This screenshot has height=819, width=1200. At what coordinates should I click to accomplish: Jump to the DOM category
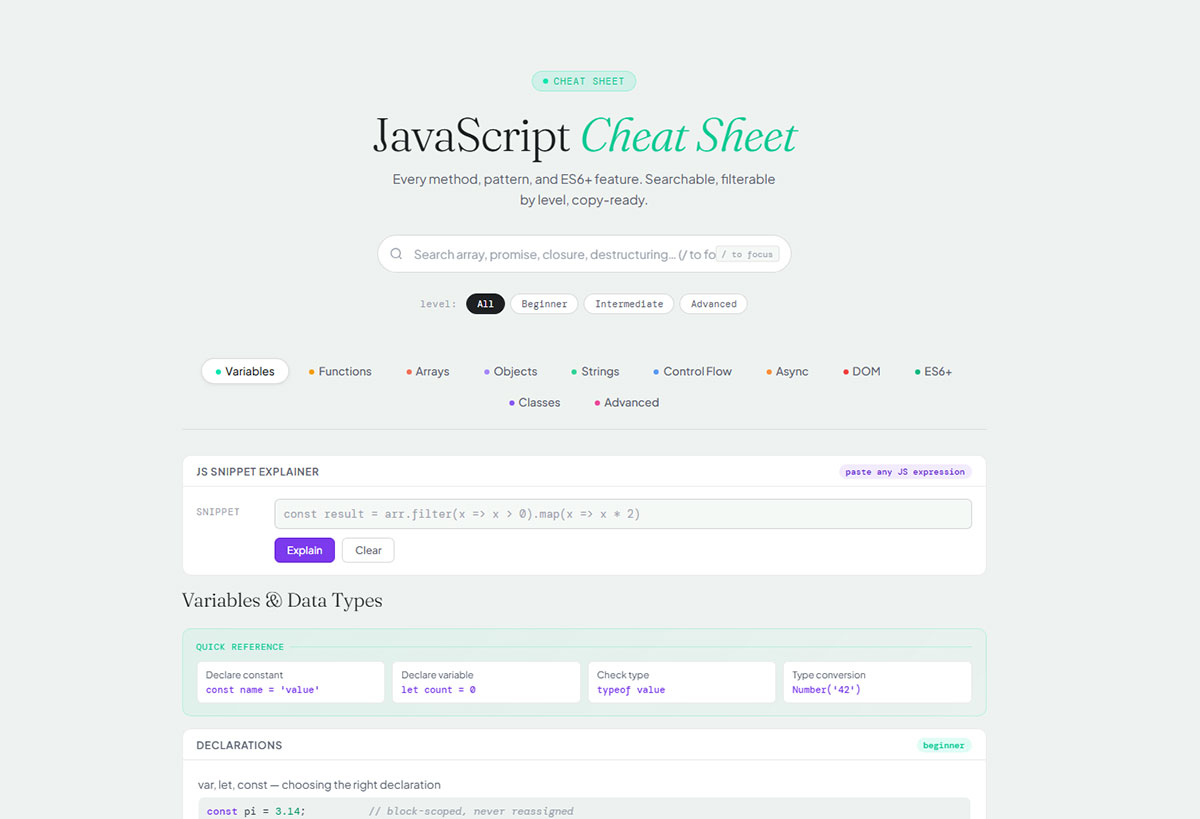point(861,371)
